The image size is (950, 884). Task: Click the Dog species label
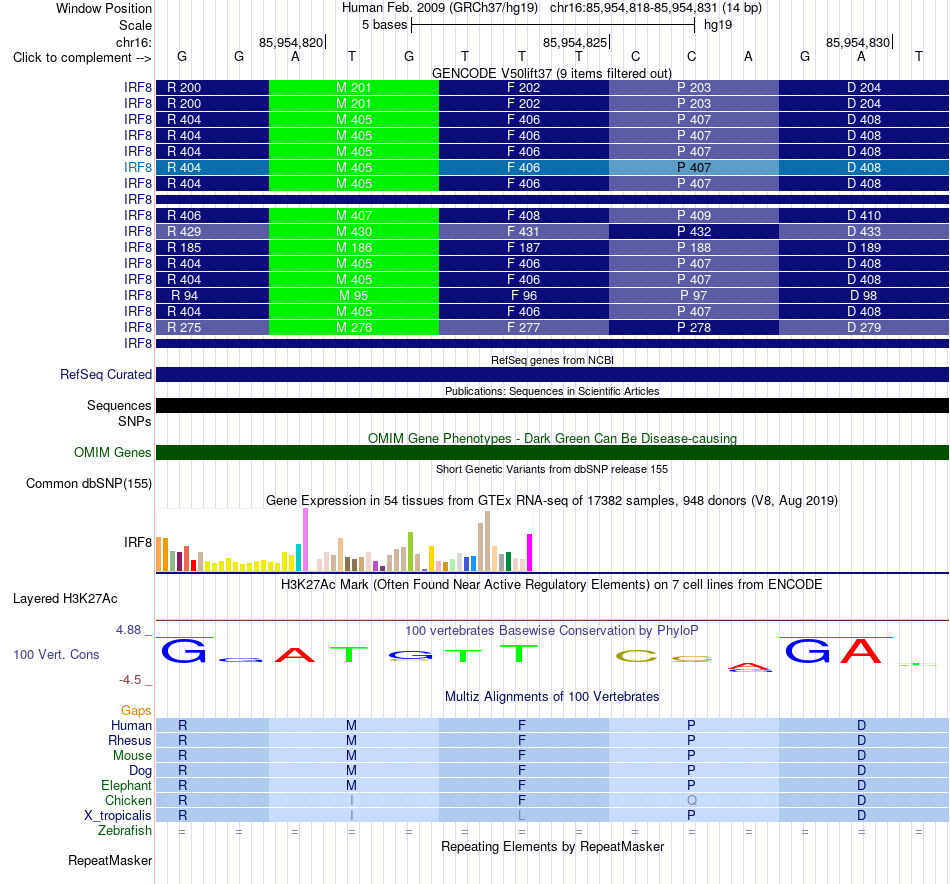140,771
